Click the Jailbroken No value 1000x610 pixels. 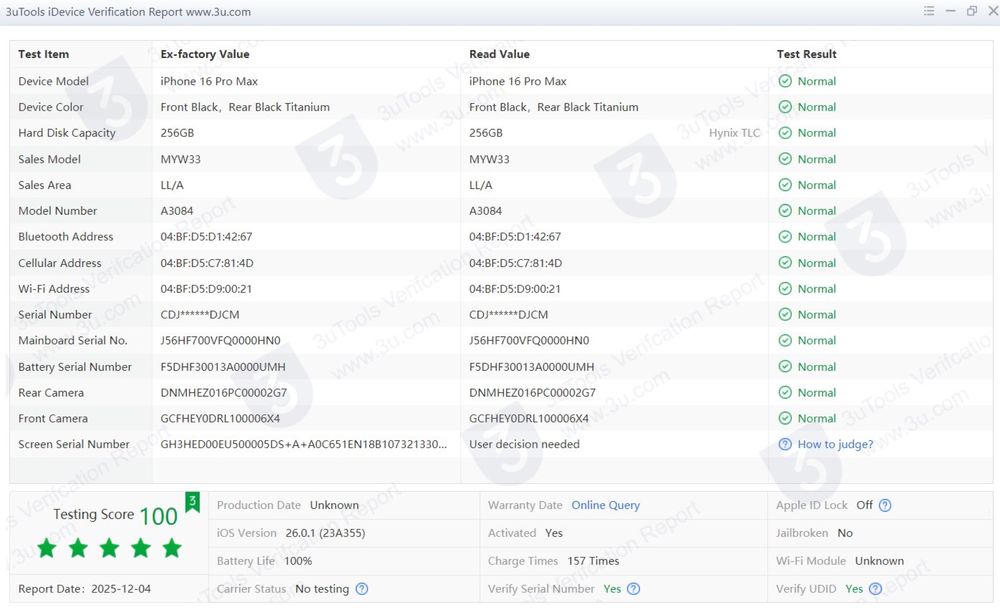[x=845, y=533]
